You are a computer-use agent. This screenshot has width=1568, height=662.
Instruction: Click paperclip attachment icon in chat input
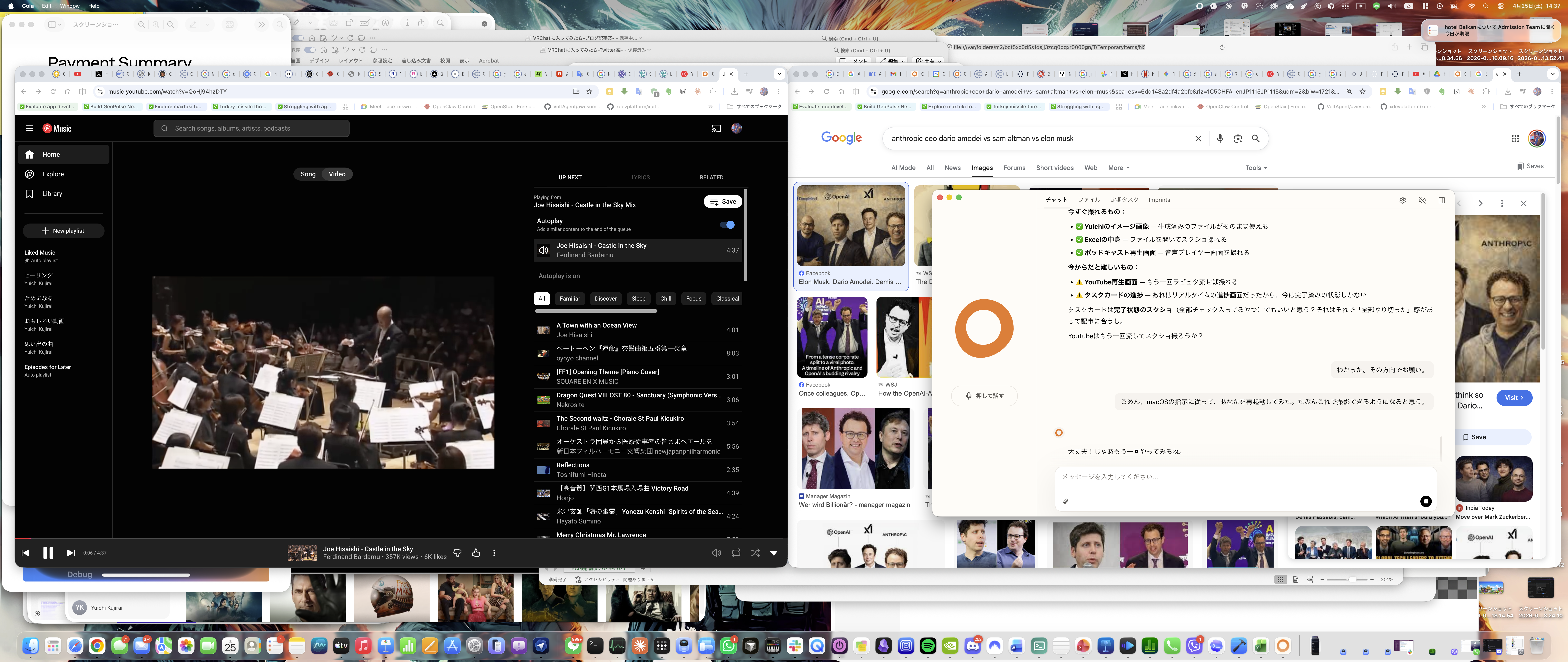[x=1066, y=501]
